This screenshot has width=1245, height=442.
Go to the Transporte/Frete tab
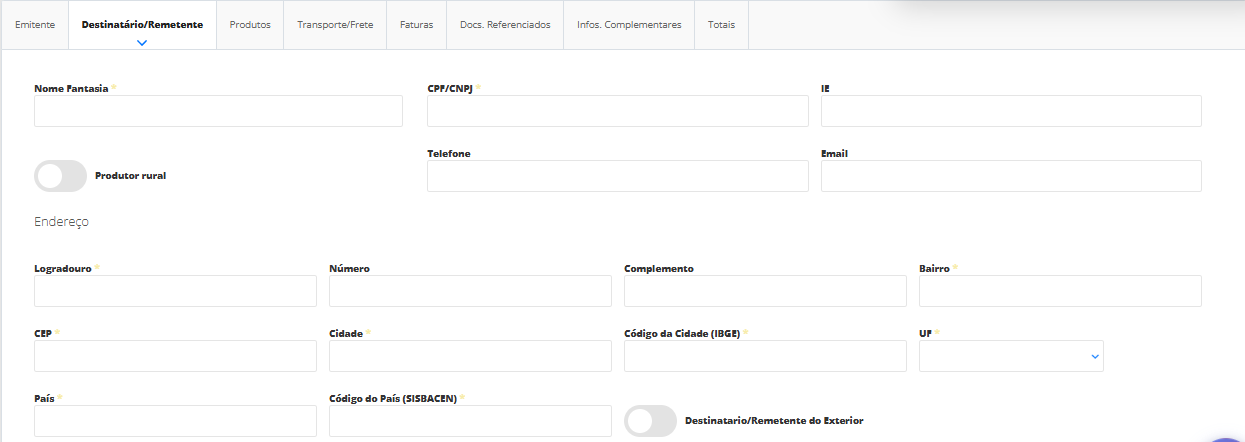(335, 25)
